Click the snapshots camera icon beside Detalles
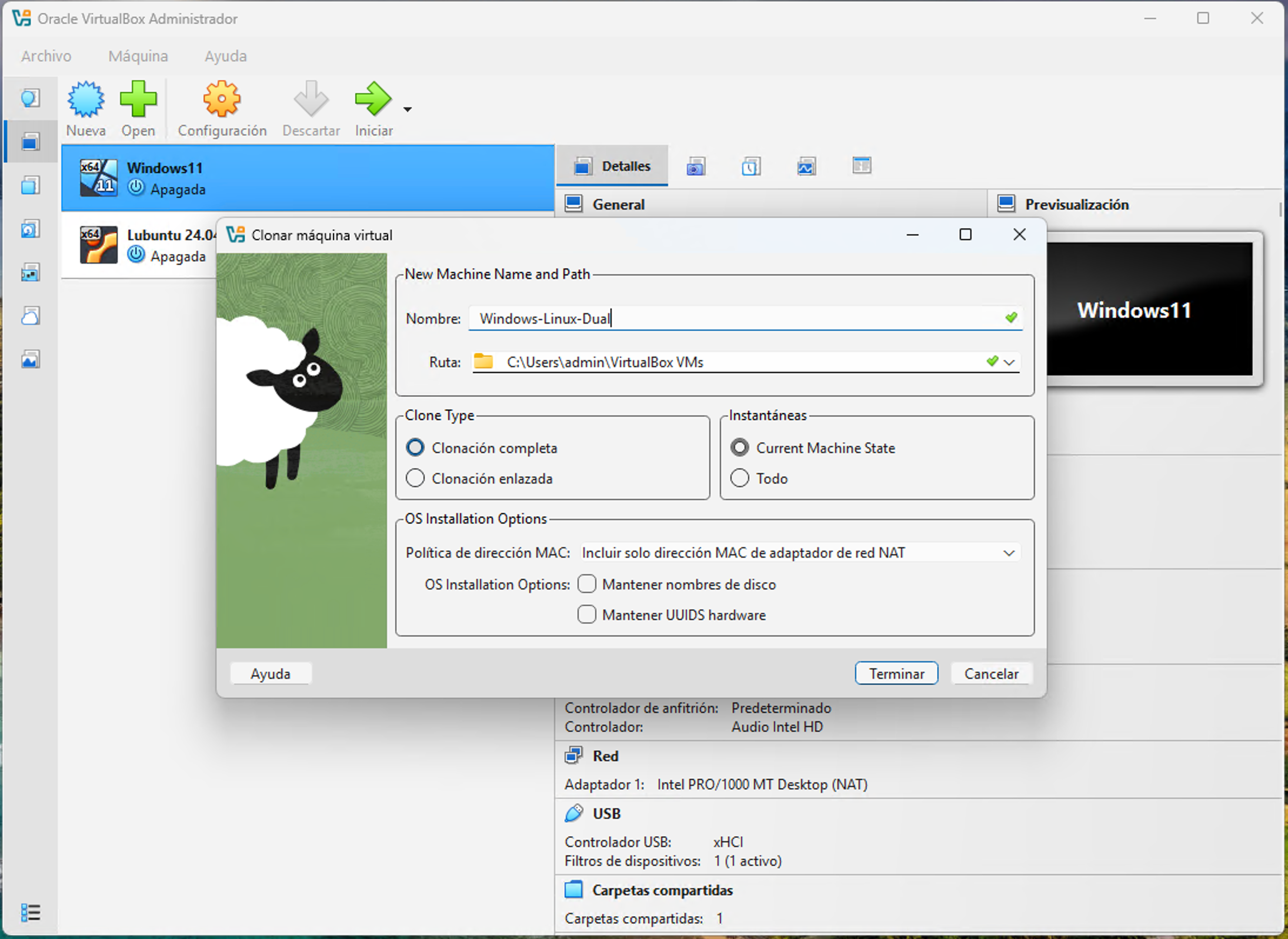 click(696, 167)
